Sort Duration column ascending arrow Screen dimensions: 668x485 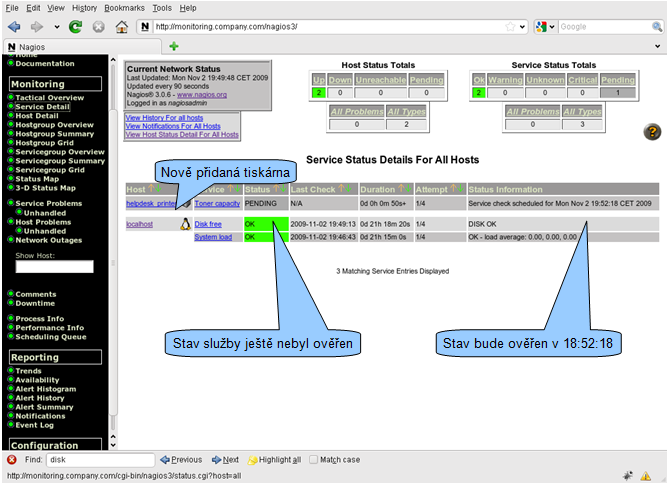[400, 188]
